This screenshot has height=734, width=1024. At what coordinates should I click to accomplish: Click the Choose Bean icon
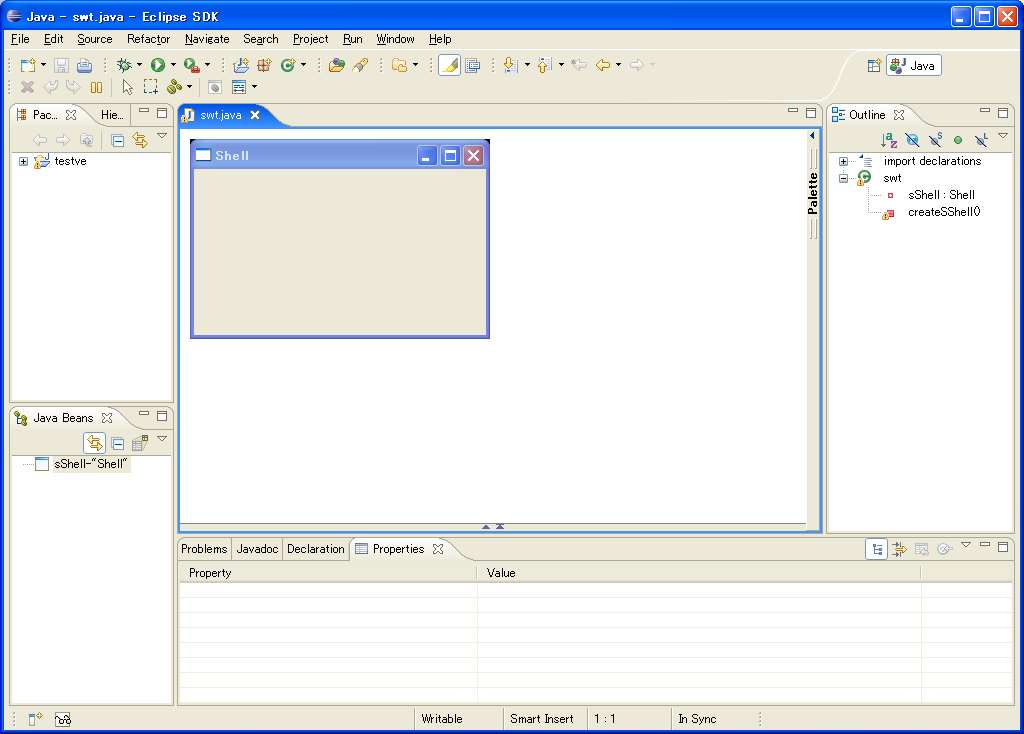[x=174, y=87]
